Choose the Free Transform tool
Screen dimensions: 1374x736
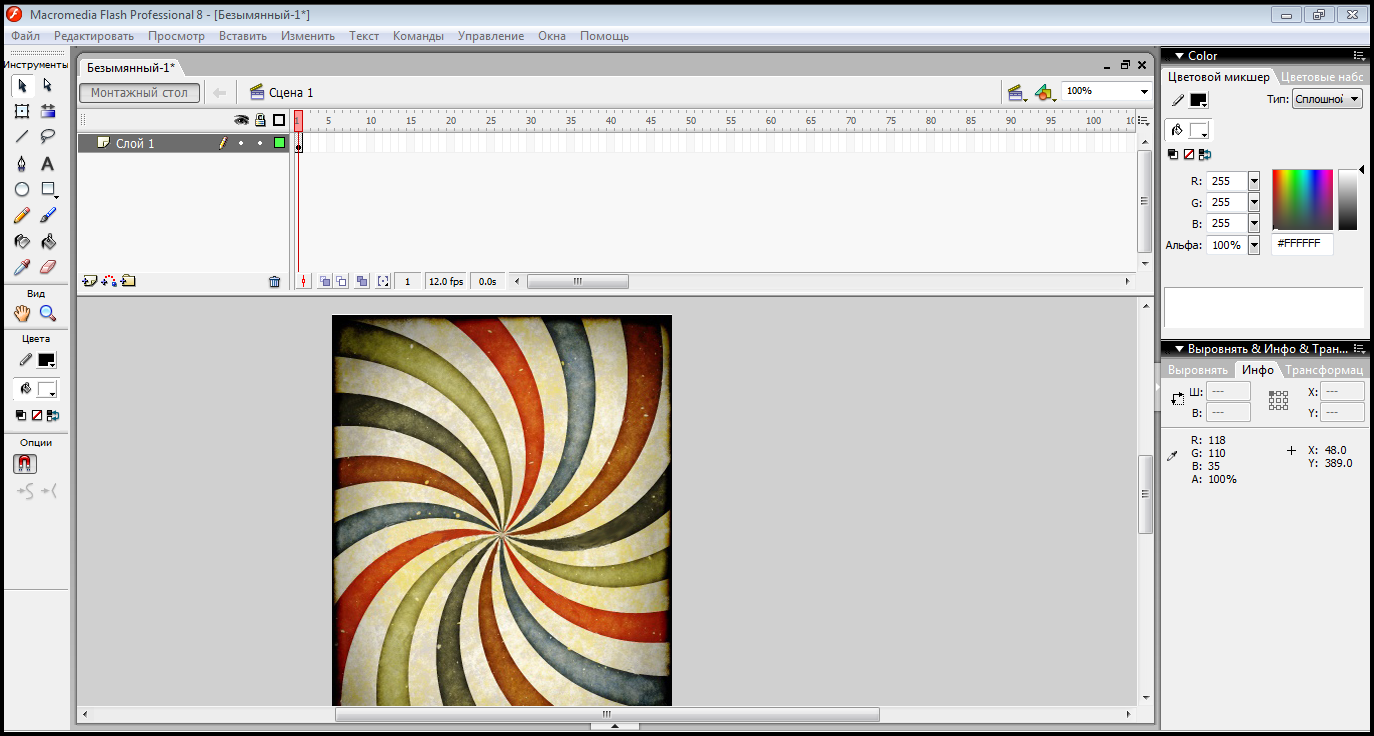[x=22, y=111]
